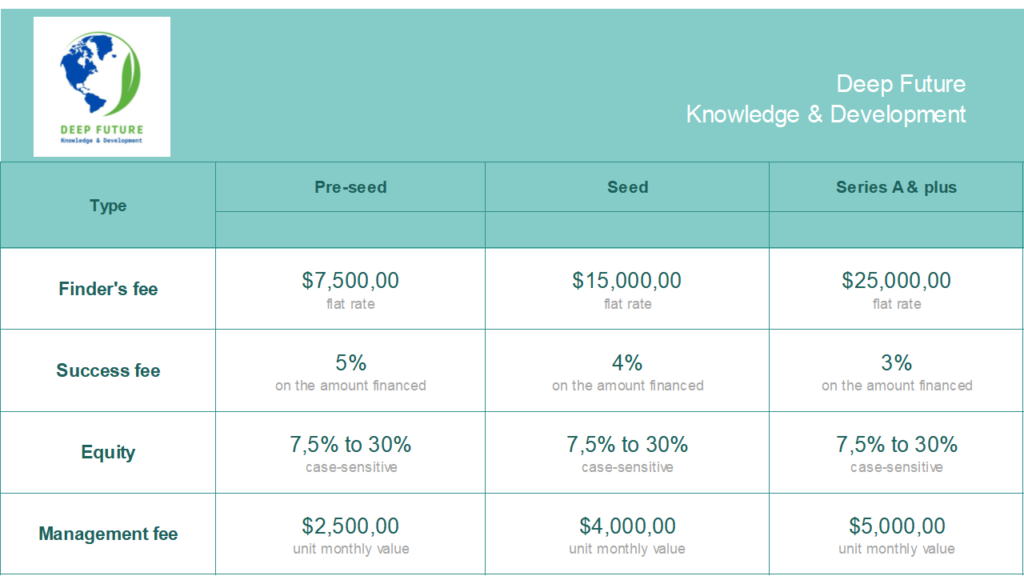Image resolution: width=1024 pixels, height=576 pixels.
Task: Click the Deep Future globe logo
Action: click(102, 87)
